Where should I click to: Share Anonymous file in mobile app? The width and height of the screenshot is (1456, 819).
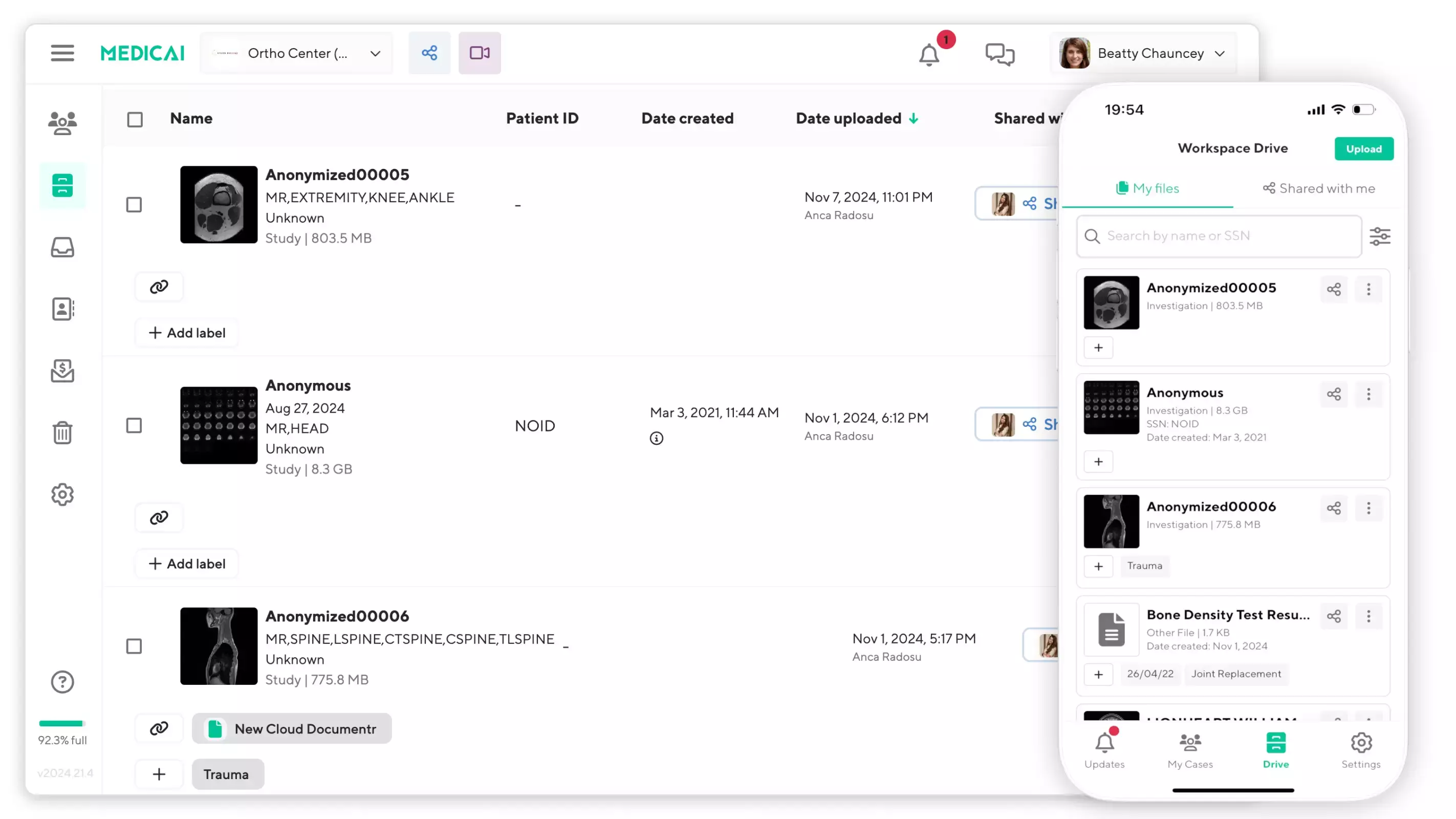[1334, 394]
